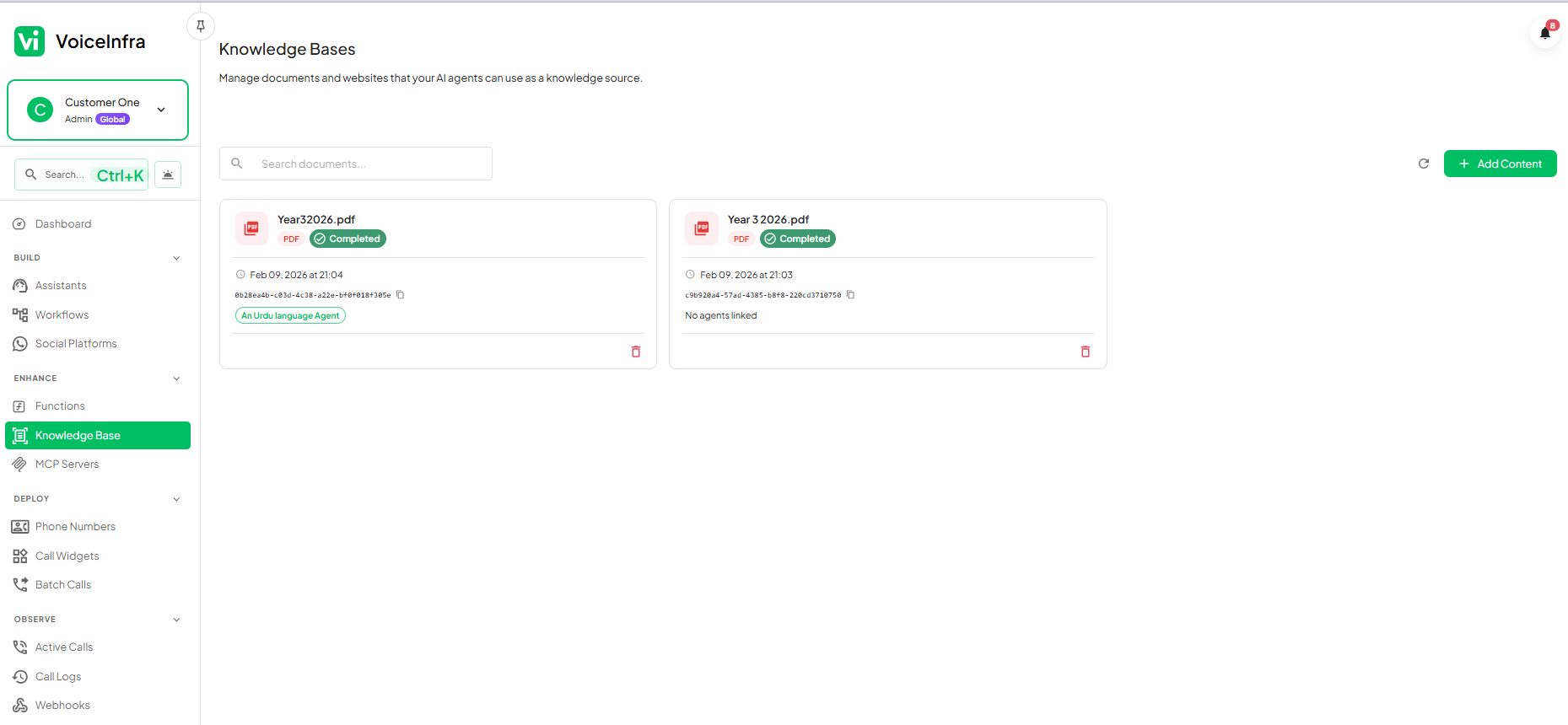This screenshot has width=1568, height=725.
Task: Click the Global badge under Customer One
Action: click(112, 120)
